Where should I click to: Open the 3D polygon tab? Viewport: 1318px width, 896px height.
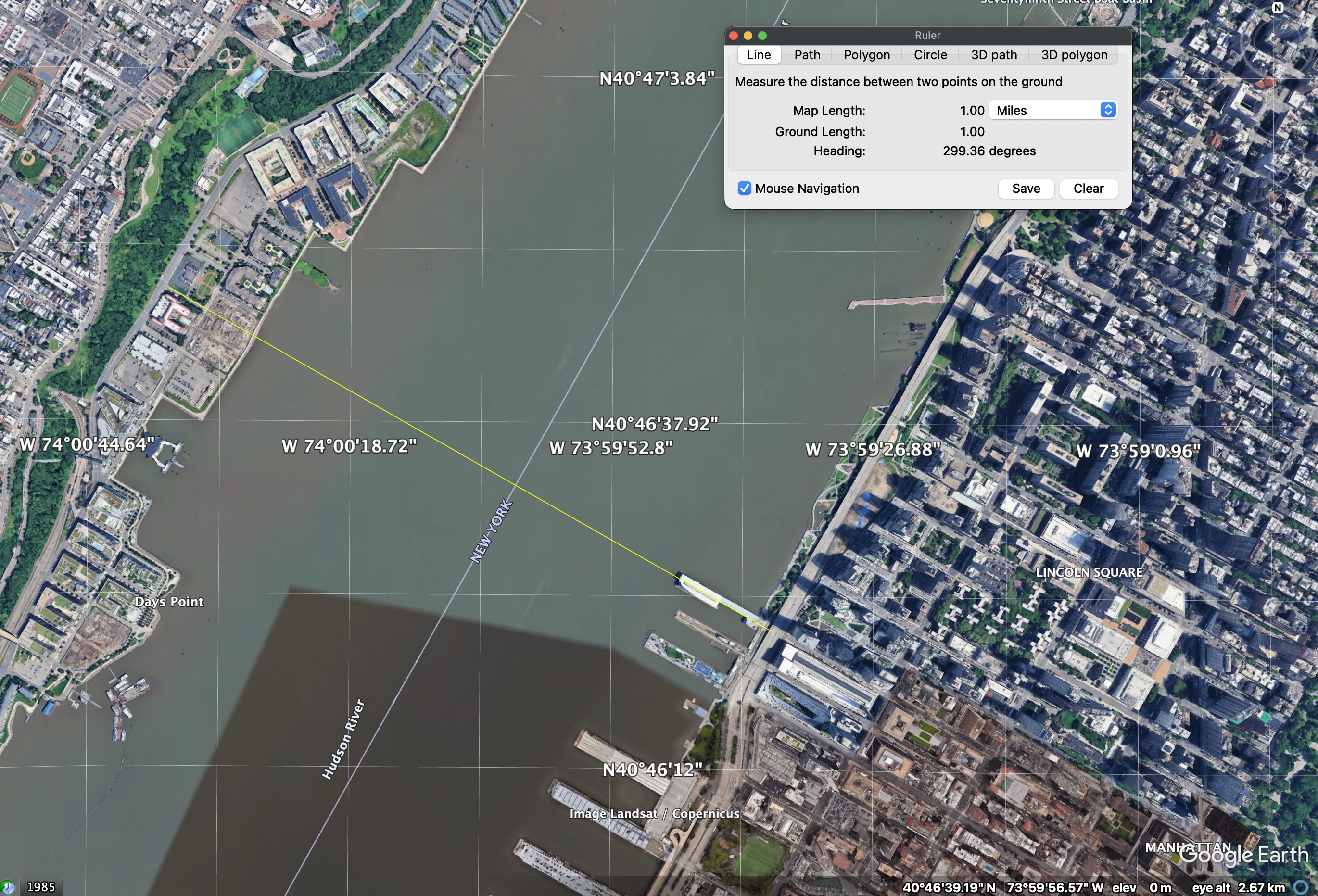tap(1072, 54)
